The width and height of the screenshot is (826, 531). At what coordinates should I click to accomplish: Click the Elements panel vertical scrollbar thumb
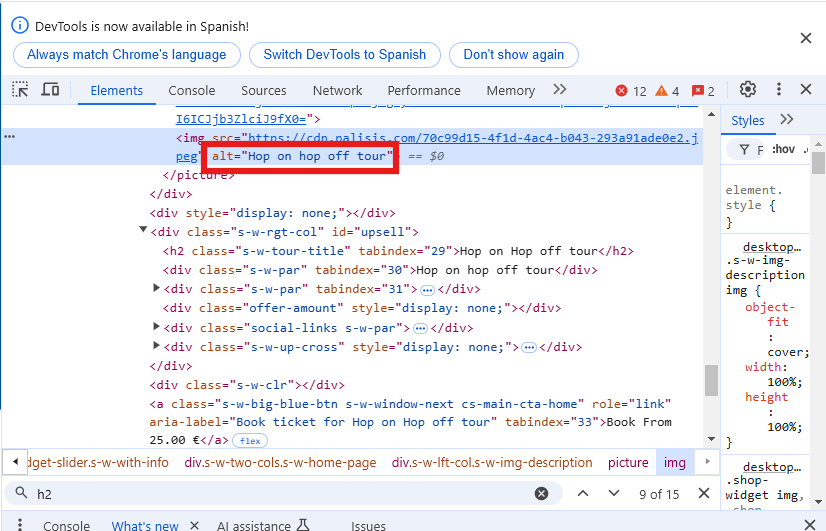coord(711,380)
